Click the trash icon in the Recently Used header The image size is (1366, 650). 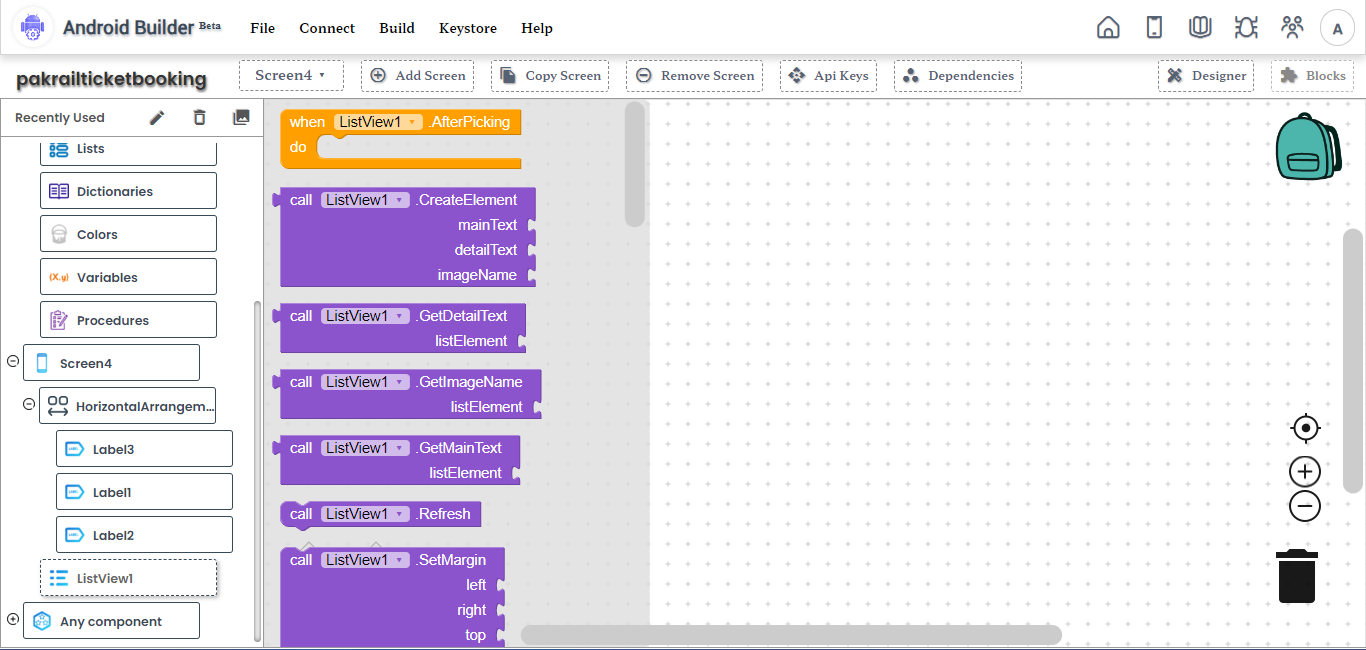coord(199,117)
